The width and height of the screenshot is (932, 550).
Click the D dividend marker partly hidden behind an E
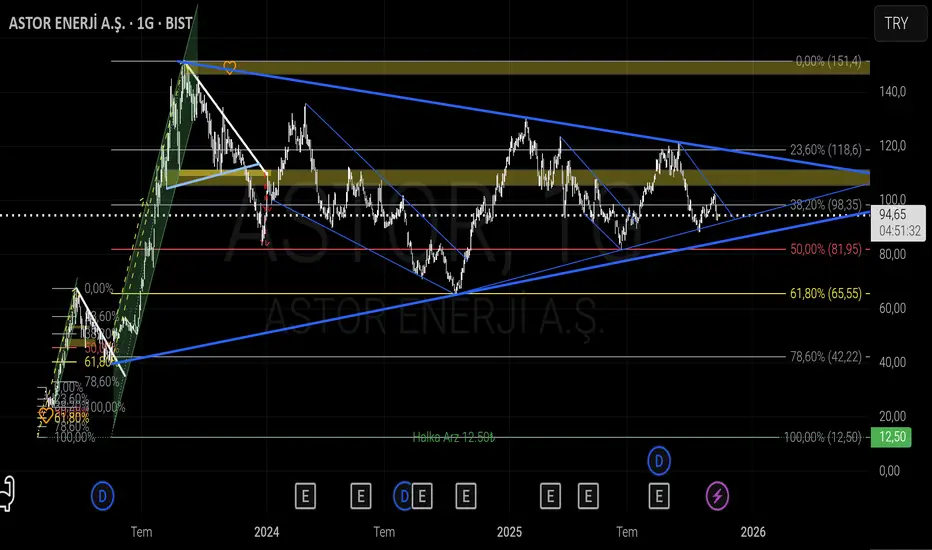coord(402,496)
